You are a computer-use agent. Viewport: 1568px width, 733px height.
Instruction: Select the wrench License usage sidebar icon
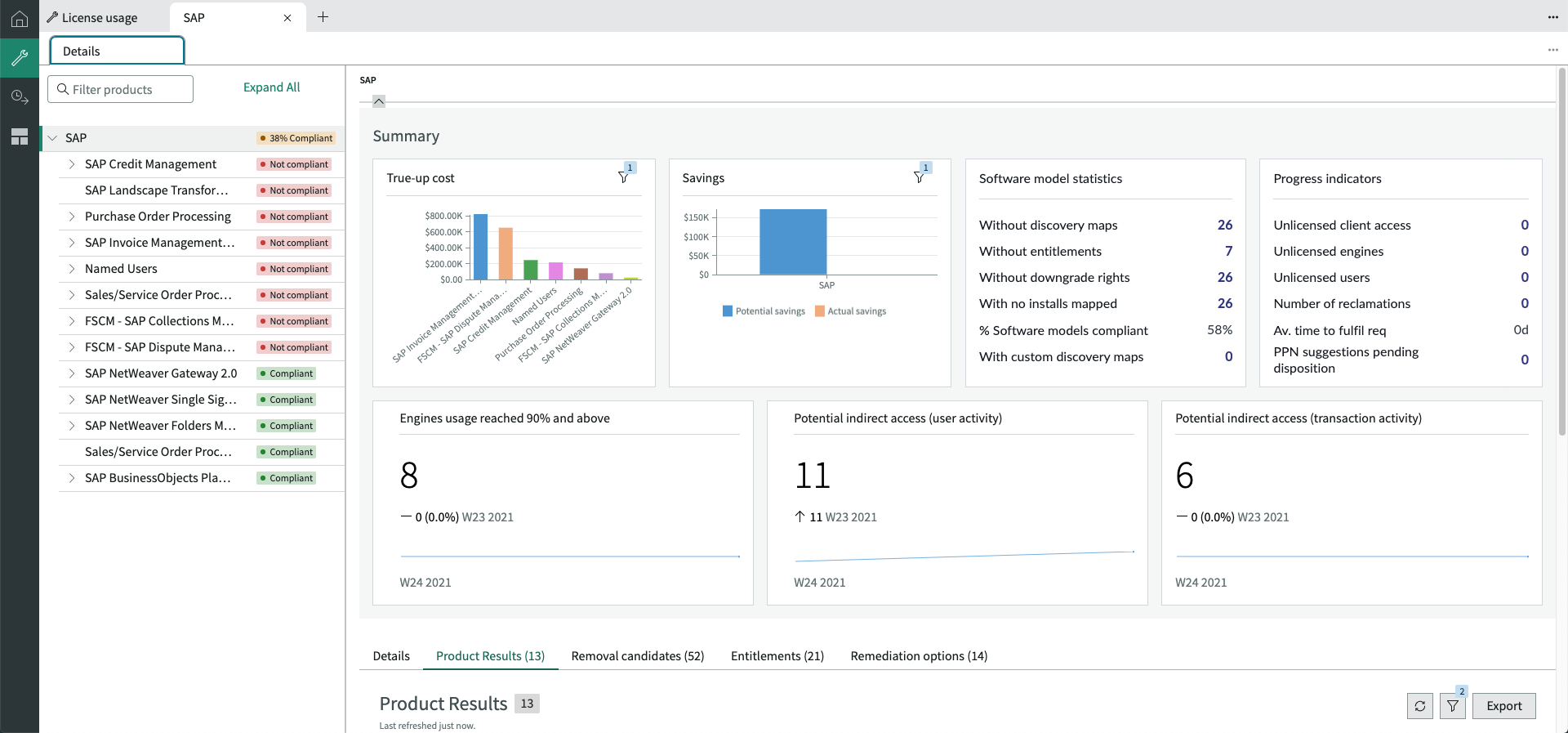click(20, 58)
